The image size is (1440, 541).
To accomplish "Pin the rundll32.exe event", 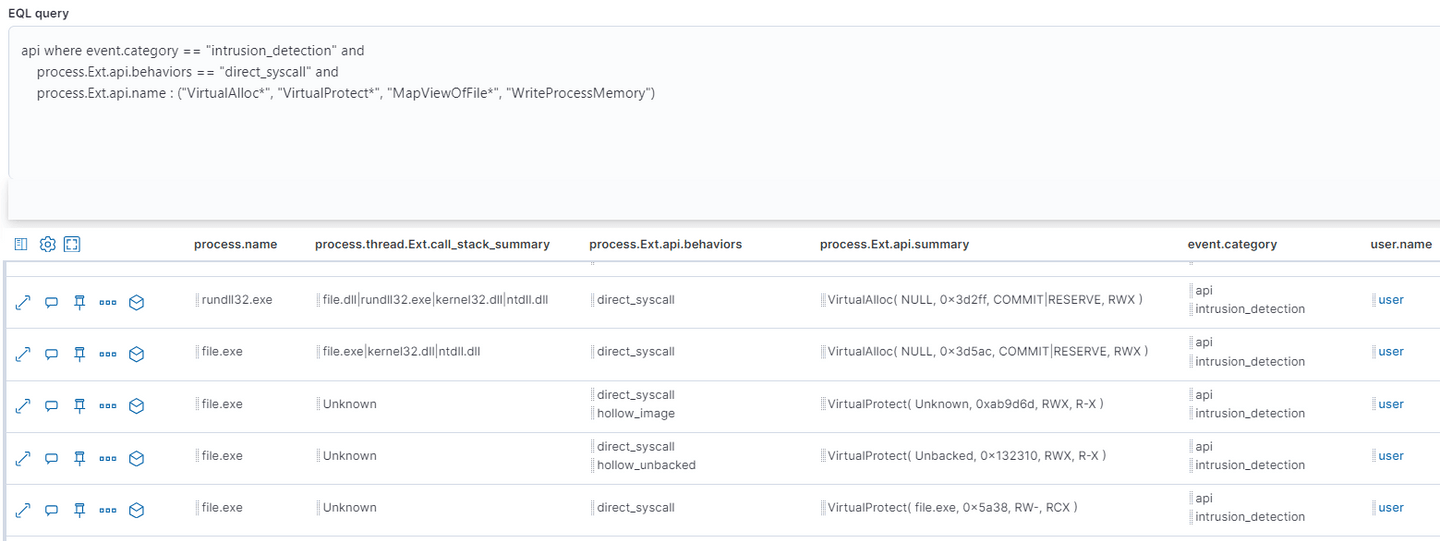I will [79, 302].
